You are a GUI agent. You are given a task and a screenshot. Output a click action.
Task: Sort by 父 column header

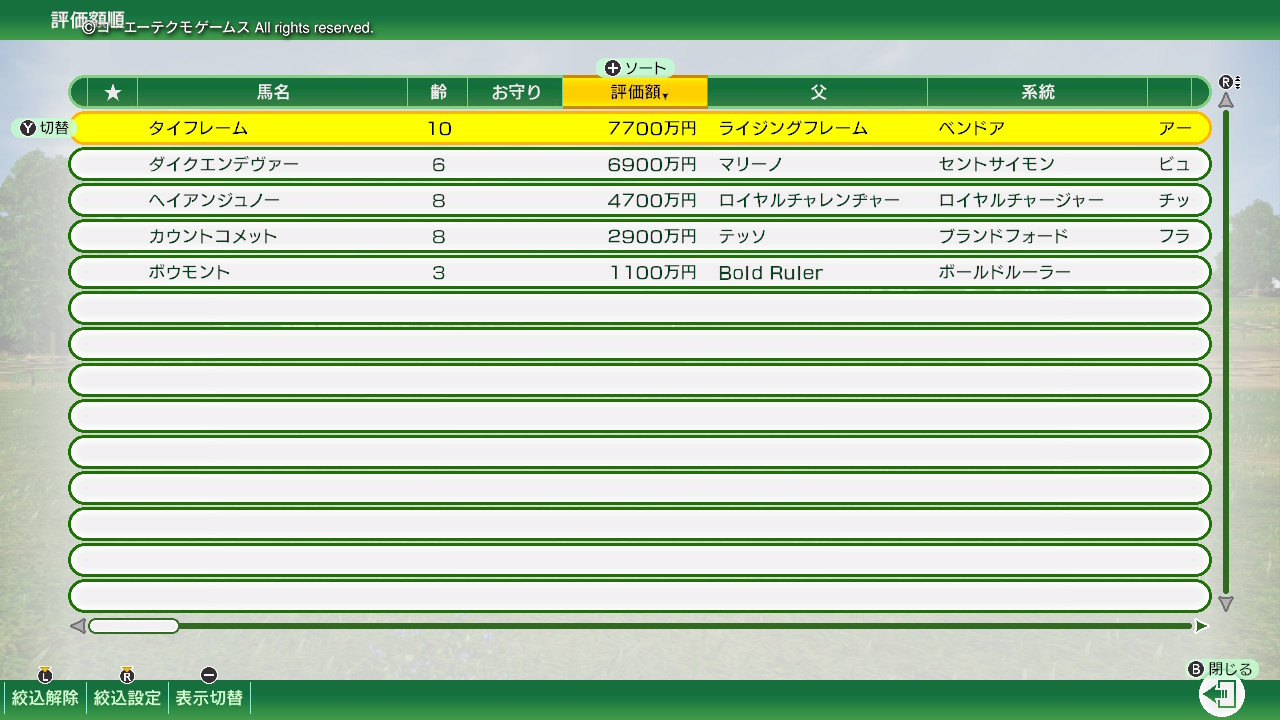coord(818,92)
